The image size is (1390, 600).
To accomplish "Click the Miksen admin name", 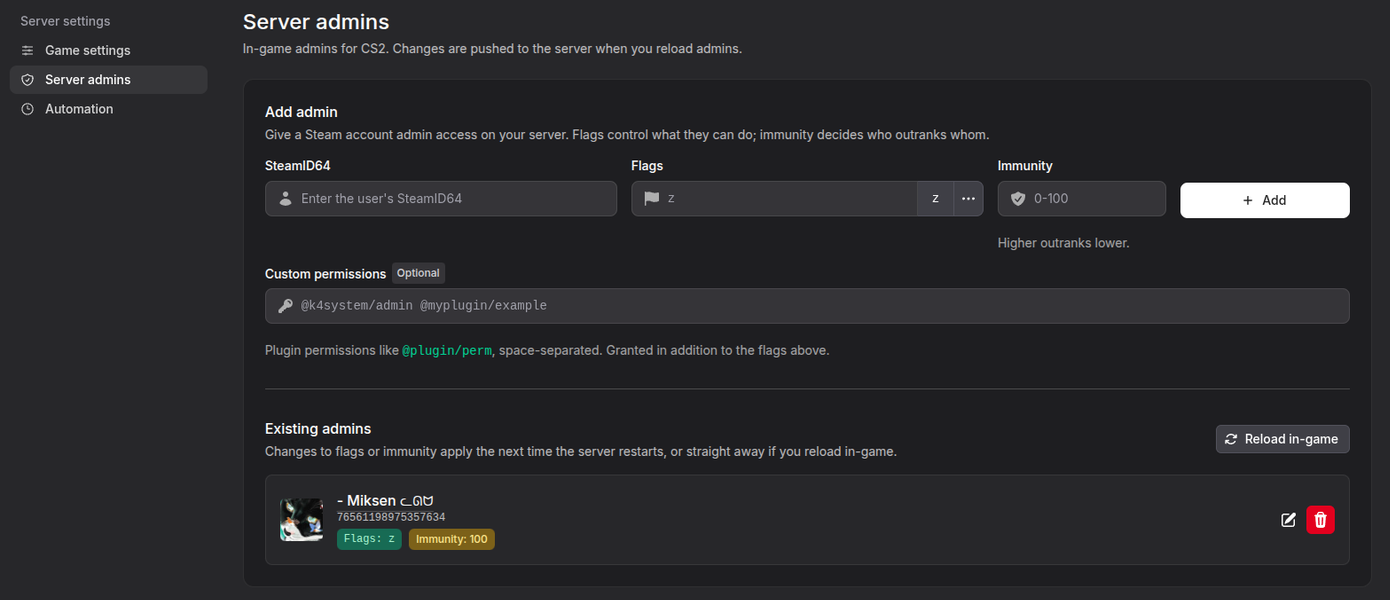I will 385,501.
